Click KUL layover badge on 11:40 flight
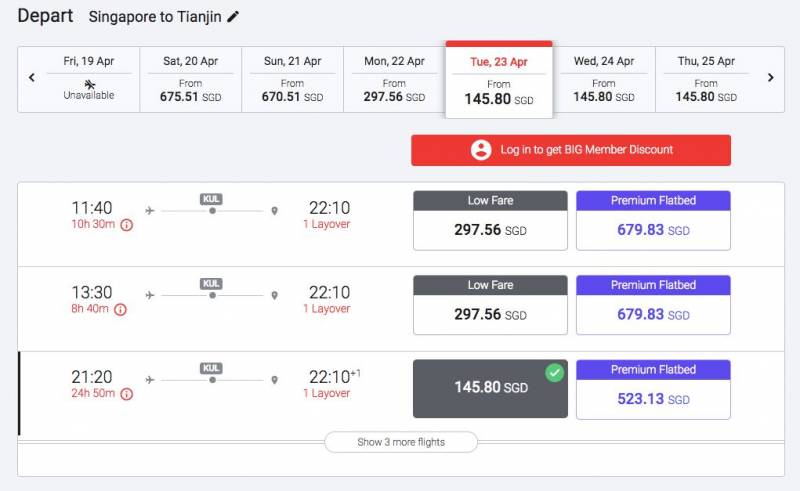 [x=211, y=199]
